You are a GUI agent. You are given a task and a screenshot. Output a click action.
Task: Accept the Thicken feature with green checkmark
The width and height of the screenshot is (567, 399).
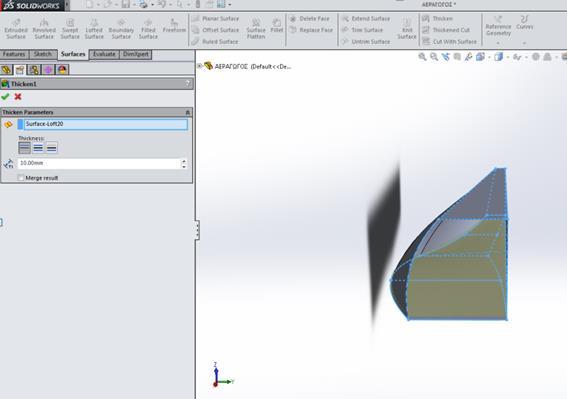[x=5, y=97]
